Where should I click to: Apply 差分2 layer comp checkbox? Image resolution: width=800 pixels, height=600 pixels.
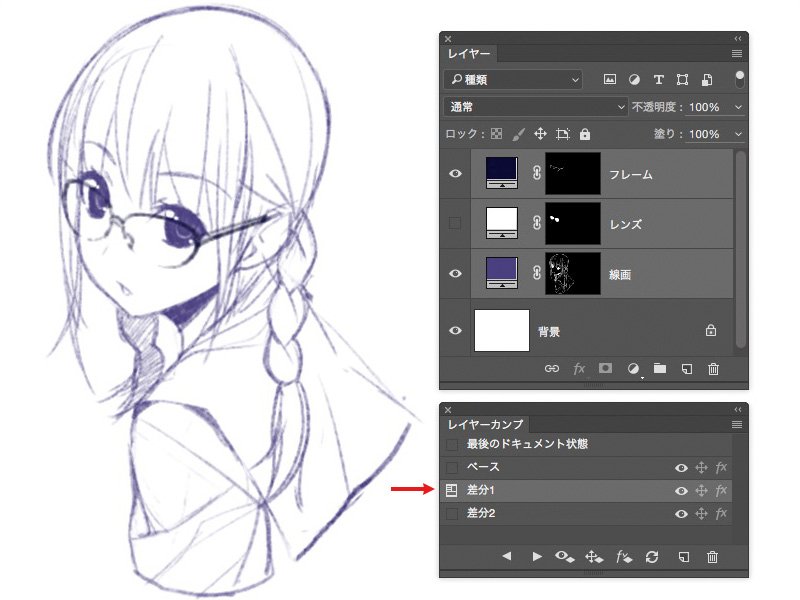(x=452, y=514)
